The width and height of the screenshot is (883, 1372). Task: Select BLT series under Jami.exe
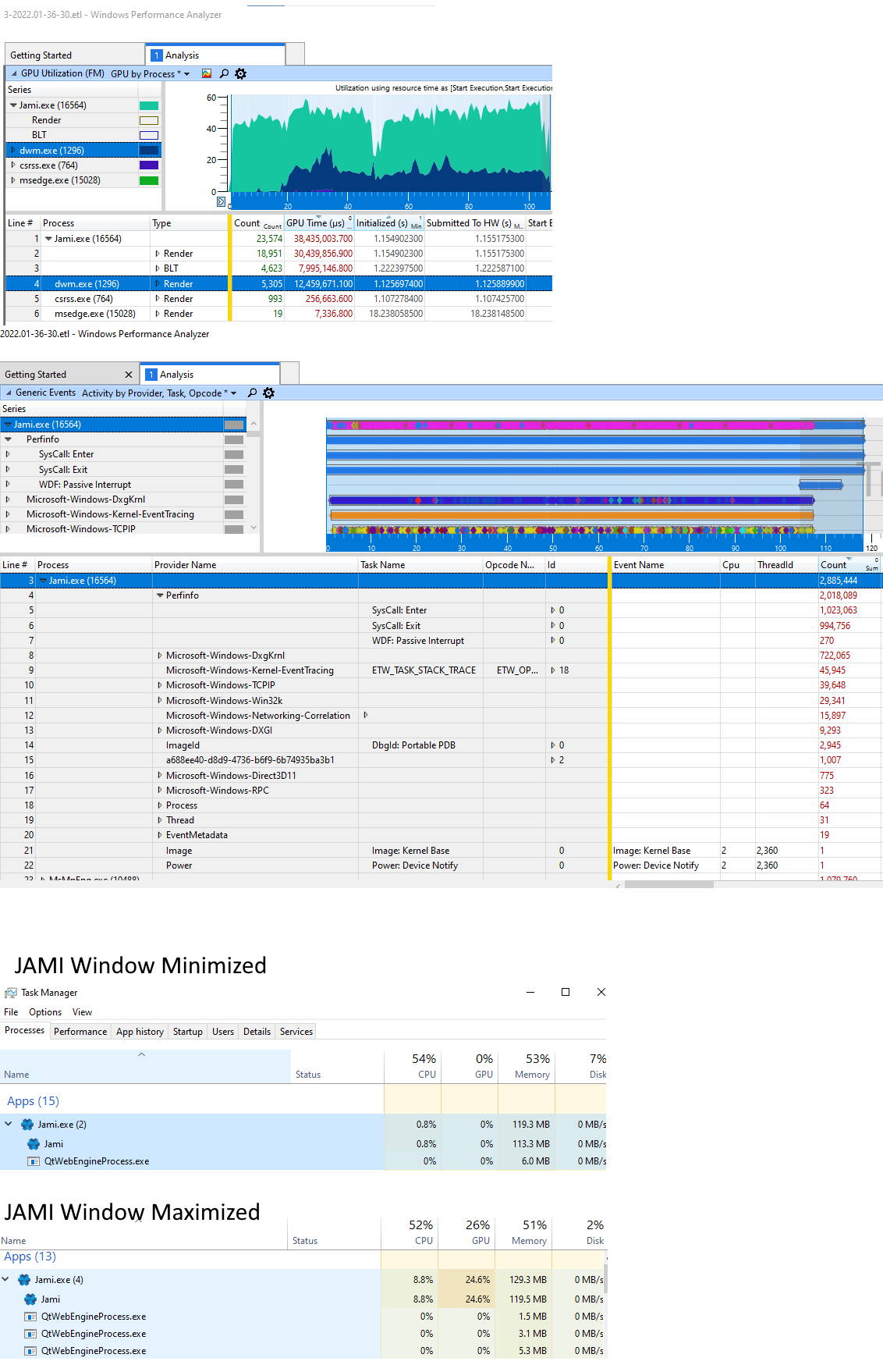click(x=39, y=135)
